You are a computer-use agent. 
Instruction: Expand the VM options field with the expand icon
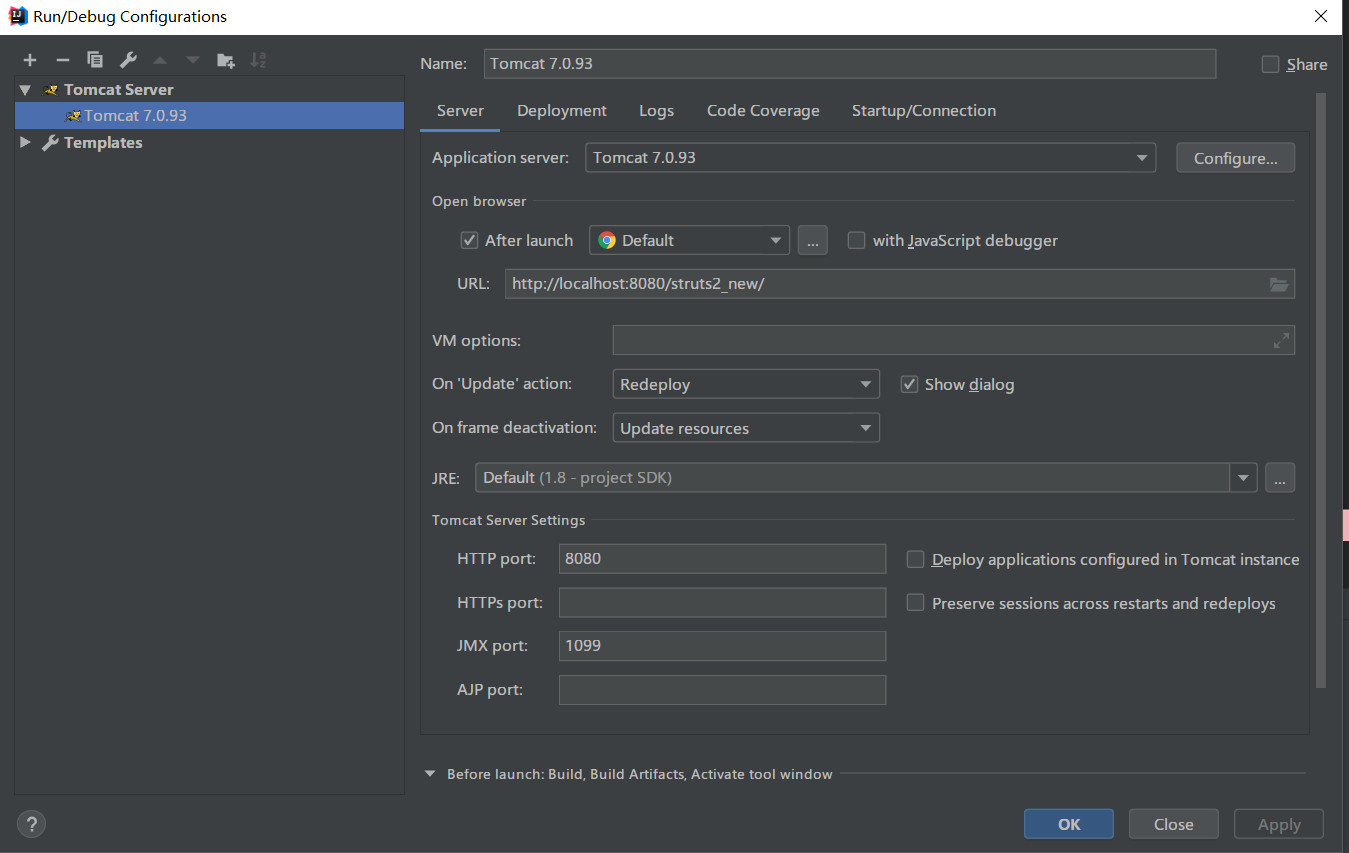pyautogui.click(x=1281, y=341)
